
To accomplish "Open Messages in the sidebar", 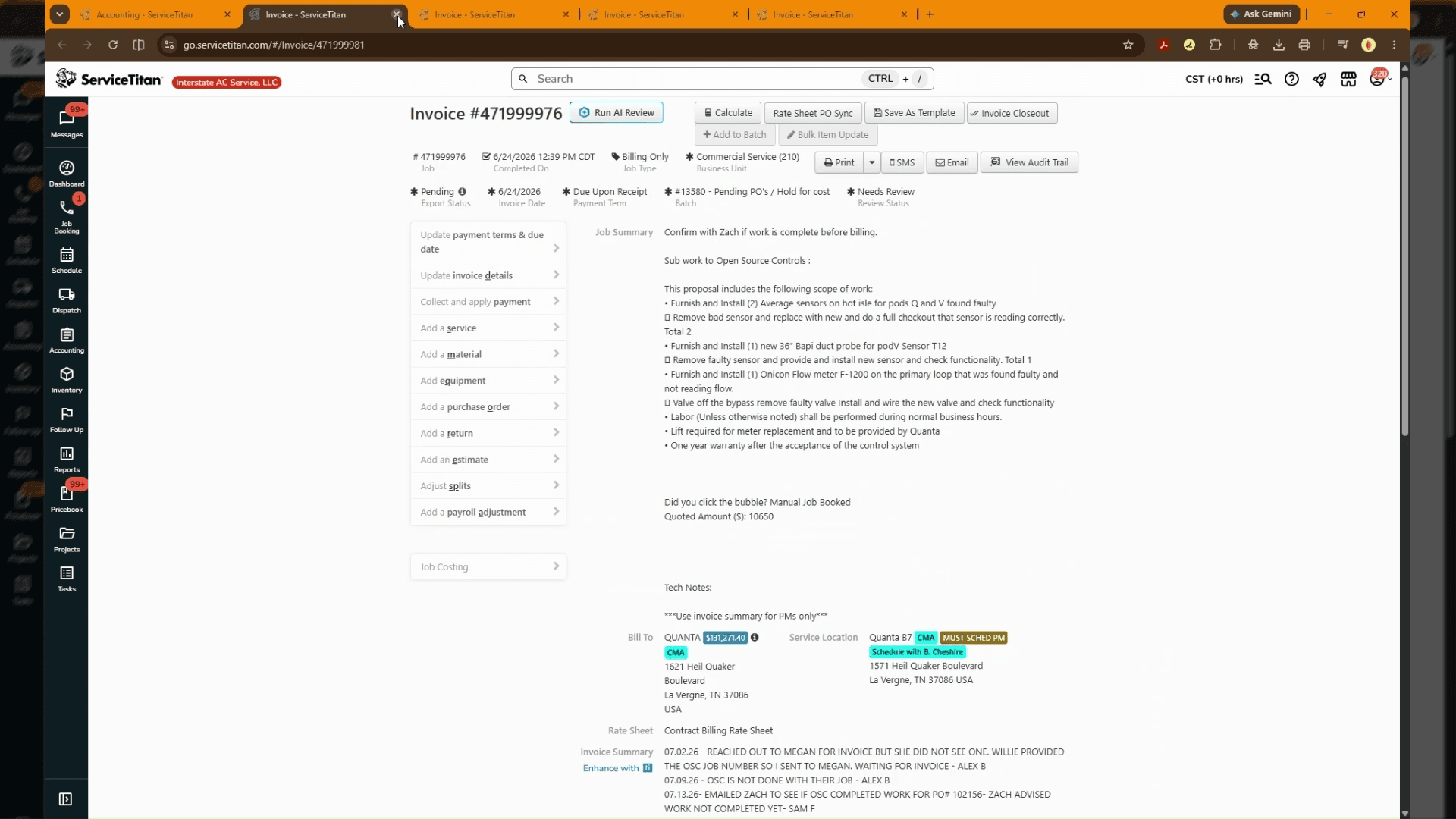I will [x=67, y=123].
